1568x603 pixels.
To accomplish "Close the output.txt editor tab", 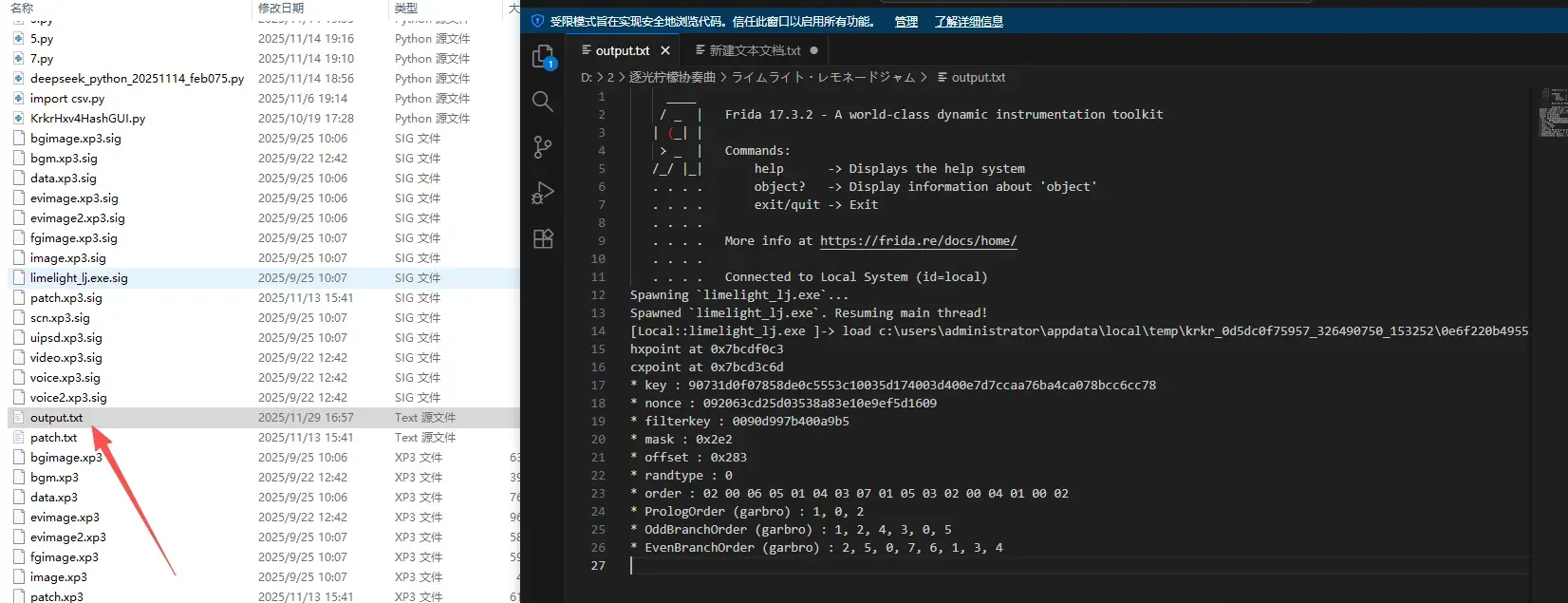I will [x=665, y=50].
